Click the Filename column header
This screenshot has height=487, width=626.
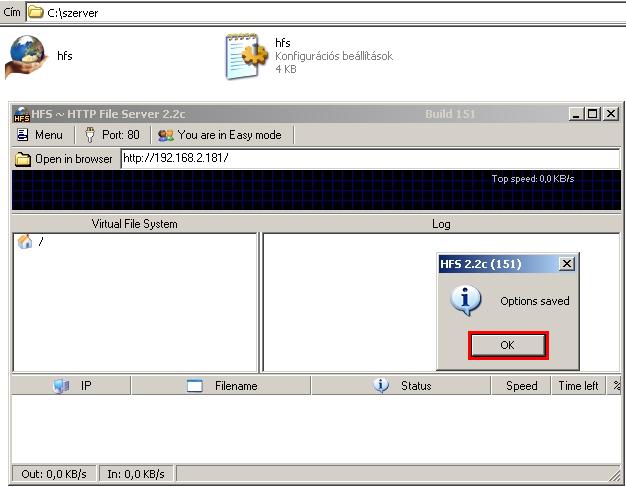click(221, 386)
